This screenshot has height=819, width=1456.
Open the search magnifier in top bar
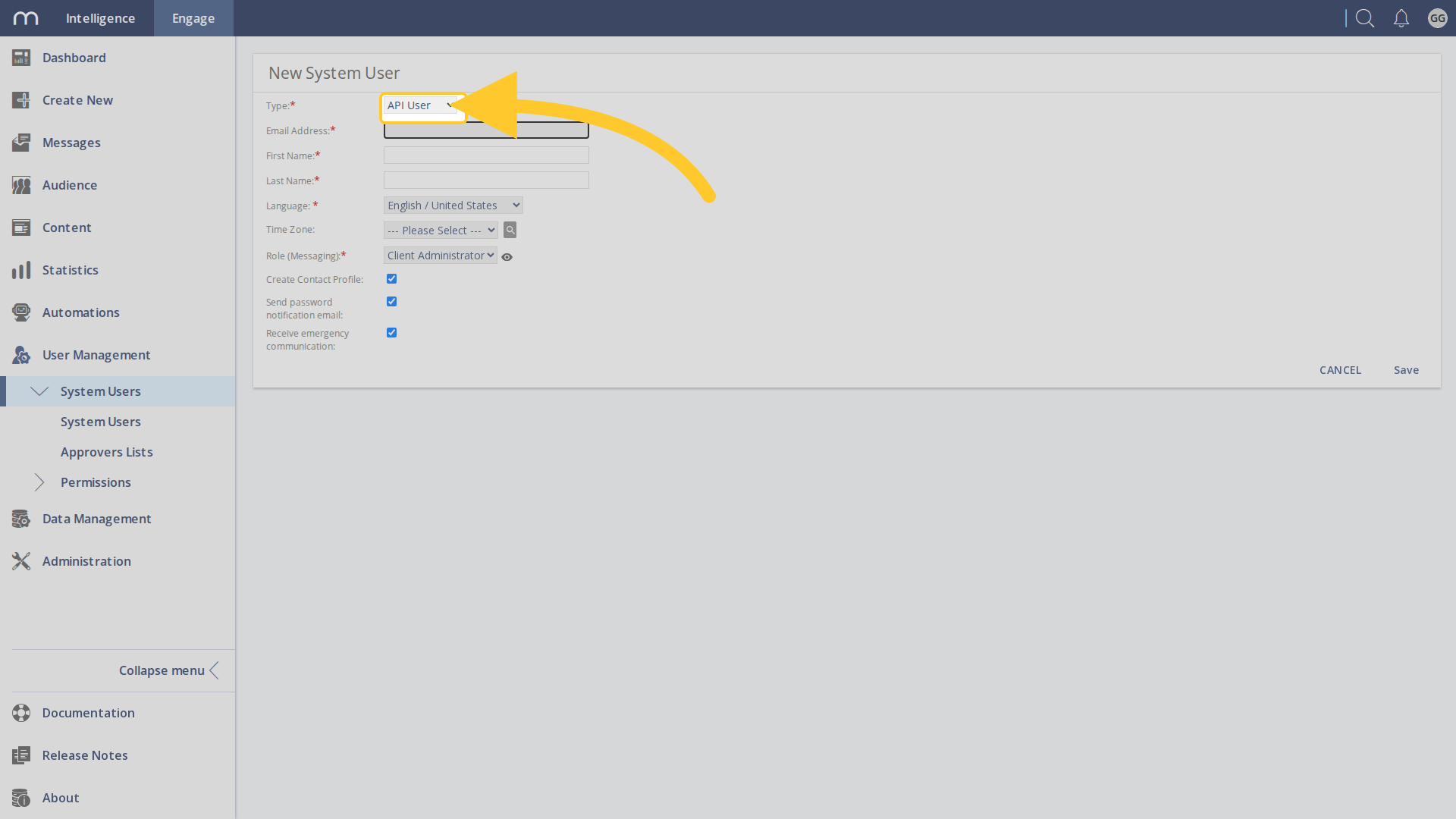coord(1365,18)
